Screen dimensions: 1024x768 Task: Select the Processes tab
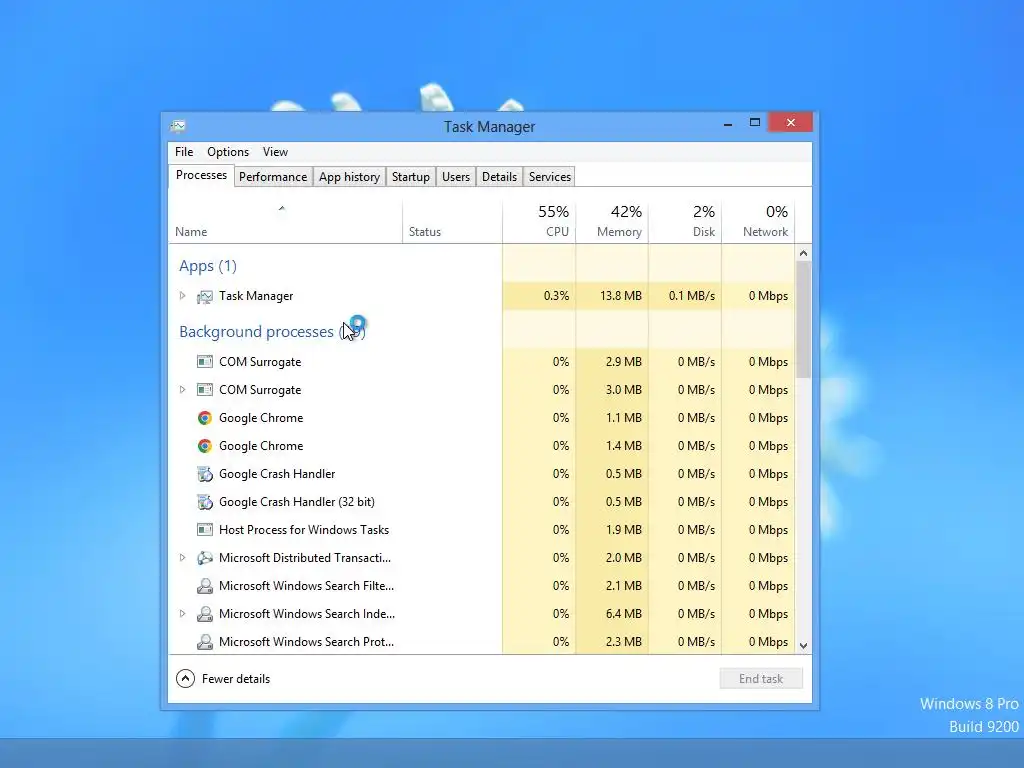pos(201,175)
